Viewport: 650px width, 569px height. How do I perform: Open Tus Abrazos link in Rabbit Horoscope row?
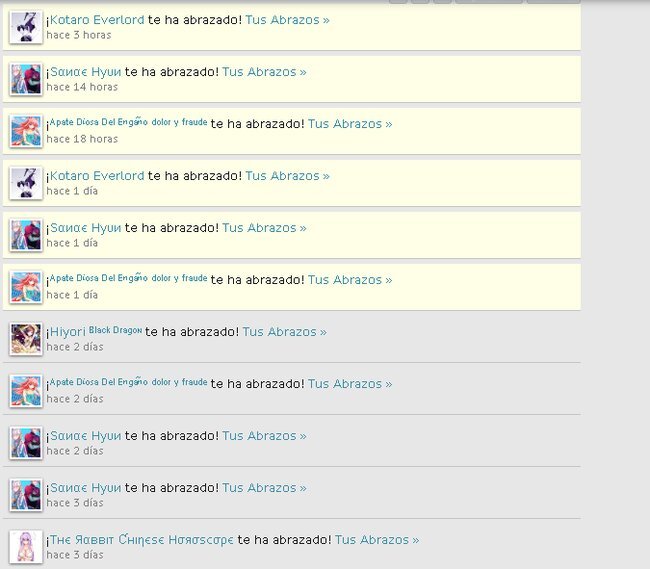point(377,540)
